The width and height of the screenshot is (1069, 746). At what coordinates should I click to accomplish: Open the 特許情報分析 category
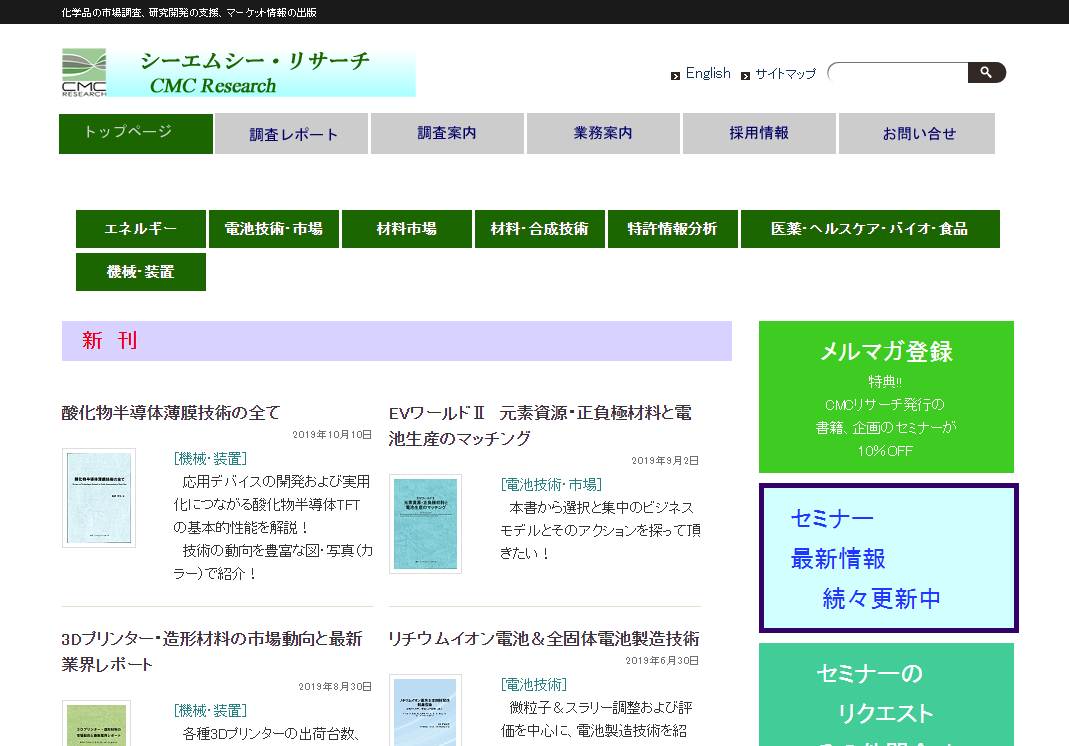tap(672, 229)
